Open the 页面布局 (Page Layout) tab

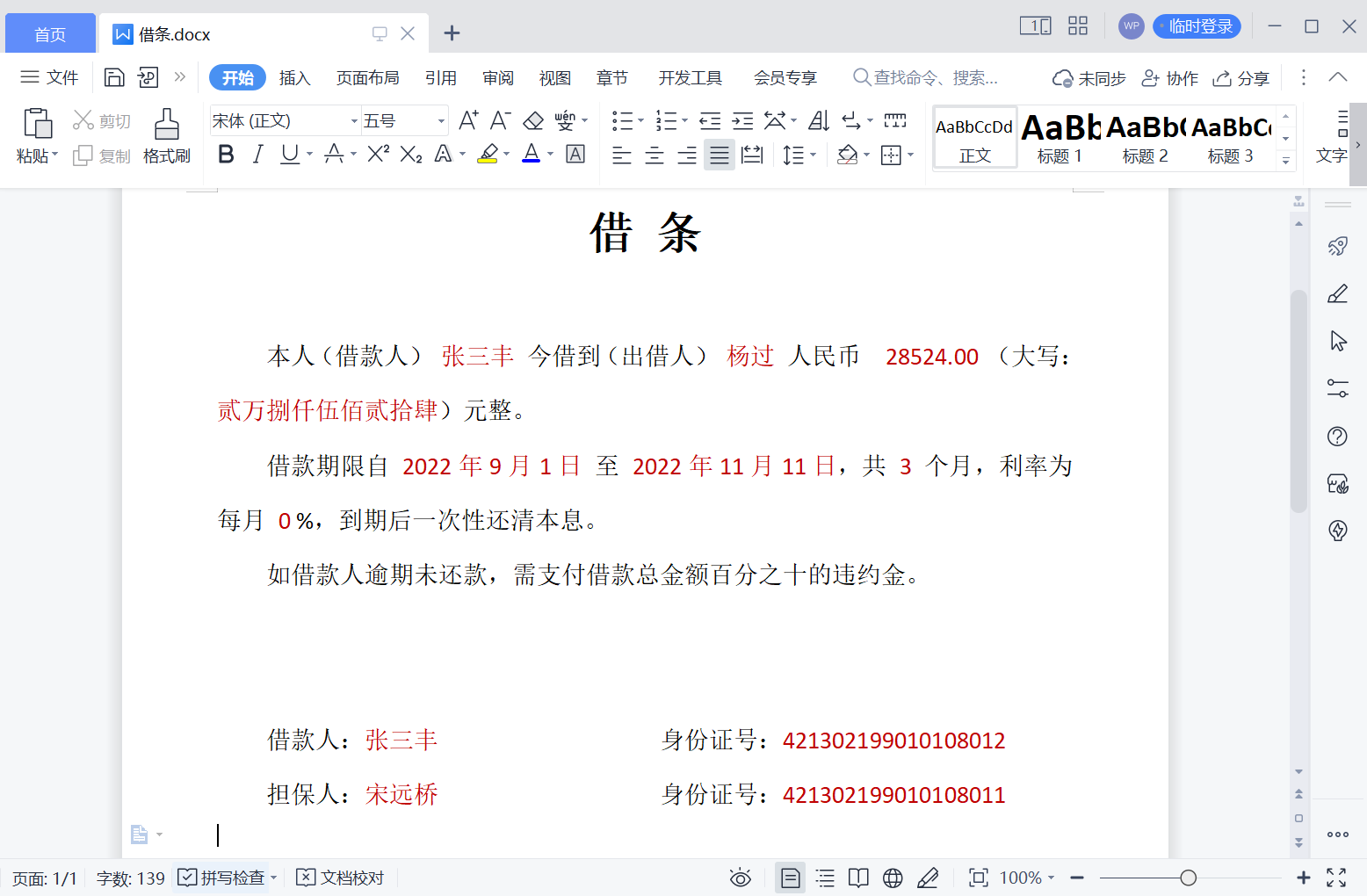[x=367, y=78]
